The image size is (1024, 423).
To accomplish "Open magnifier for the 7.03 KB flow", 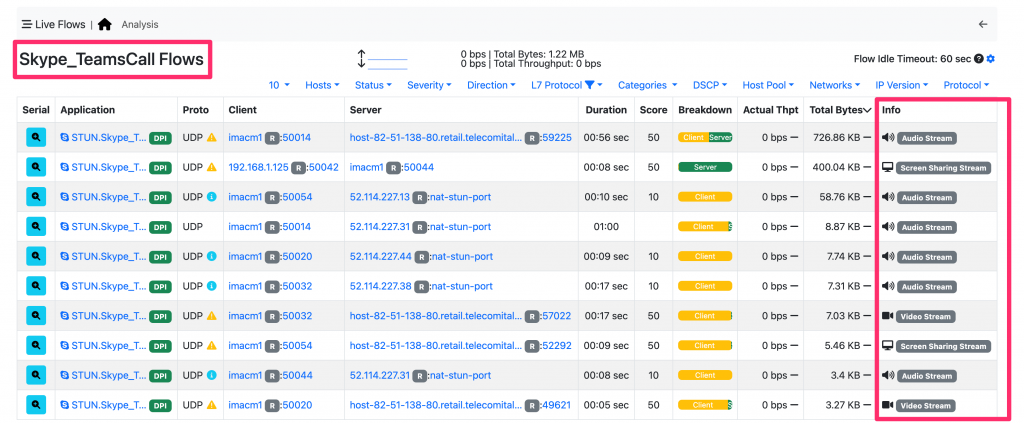I will 36,316.
